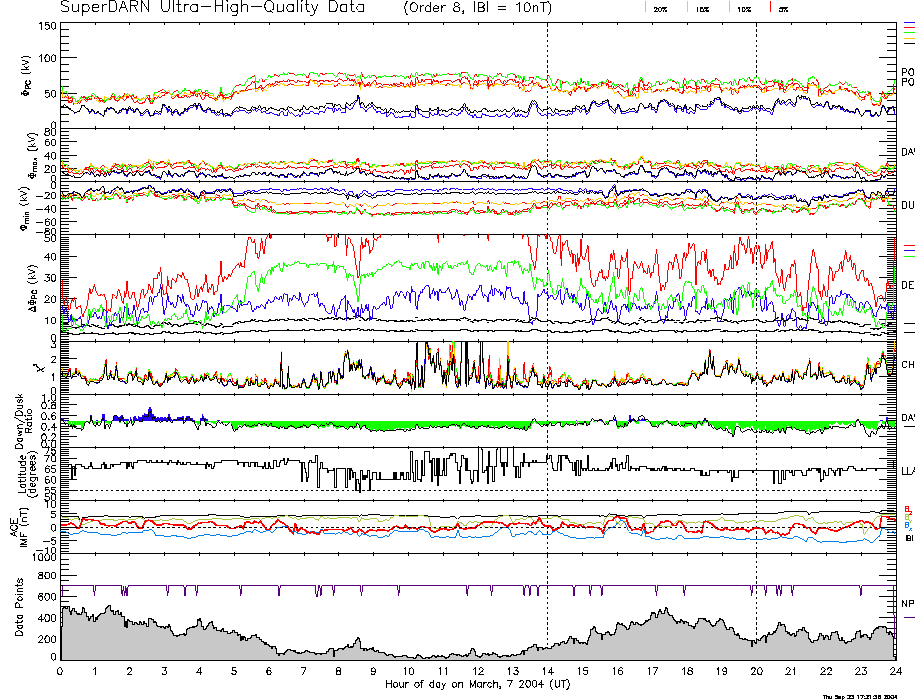The height and width of the screenshot is (700, 915).
Task: Click the black |B| legend label
Action: [x=909, y=538]
